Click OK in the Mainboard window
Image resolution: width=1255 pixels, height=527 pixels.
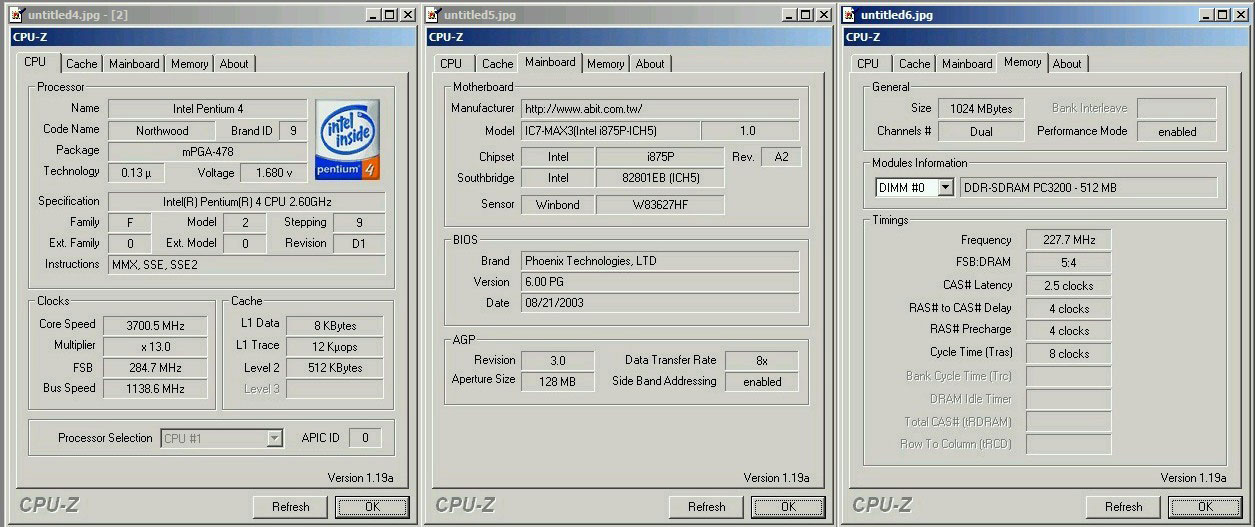pyautogui.click(x=788, y=507)
